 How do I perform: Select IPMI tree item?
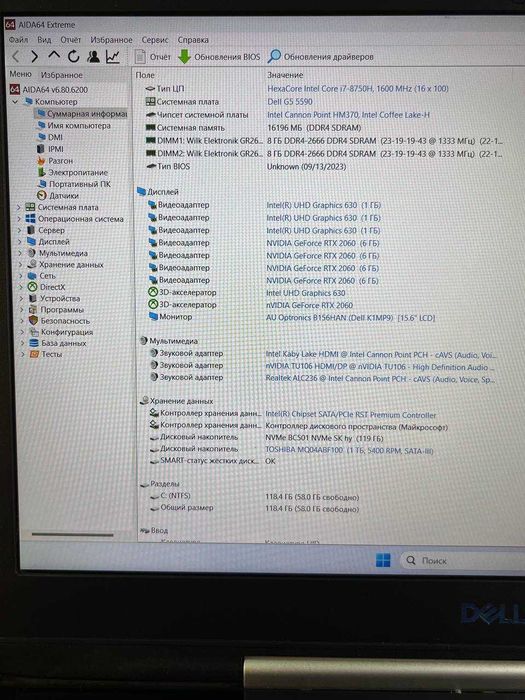[x=50, y=149]
